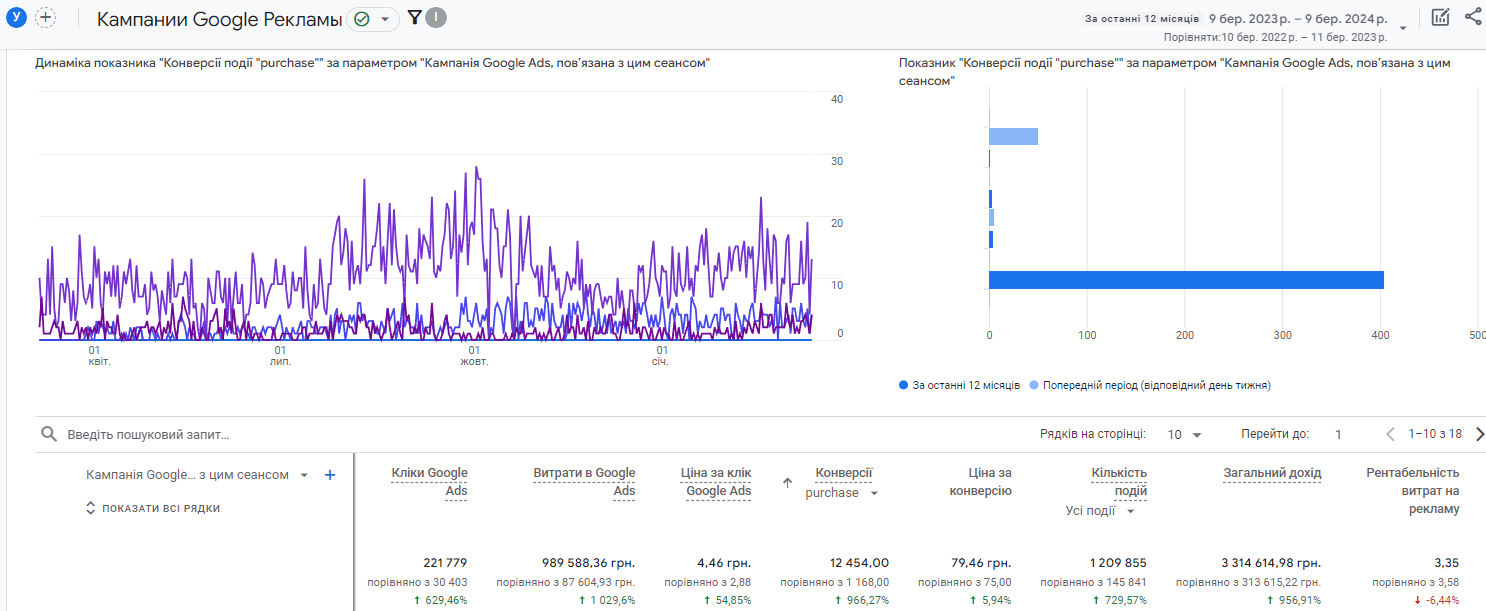Screen dimensions: 1486x611
Task: Sort by 'Ціна за клік Google Ads' column
Action: pos(718,482)
